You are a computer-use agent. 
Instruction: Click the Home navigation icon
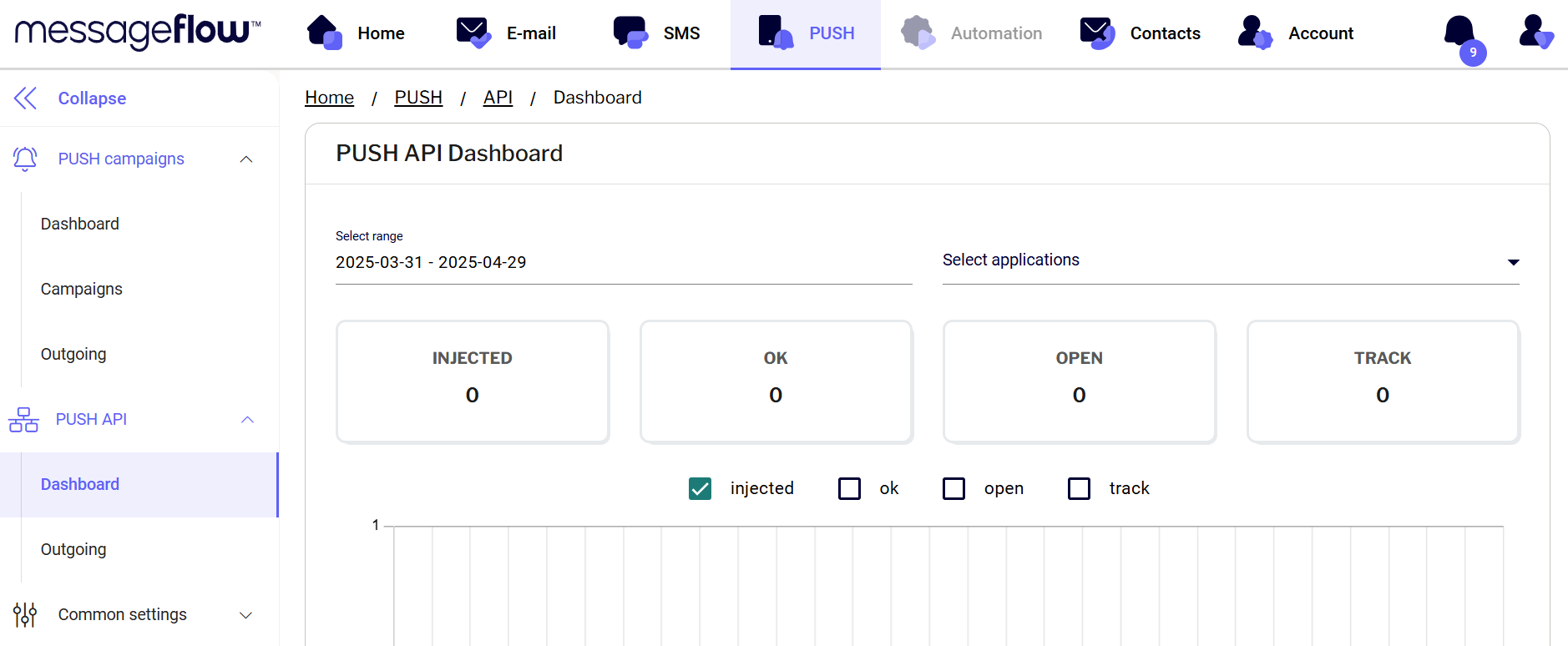click(x=325, y=33)
